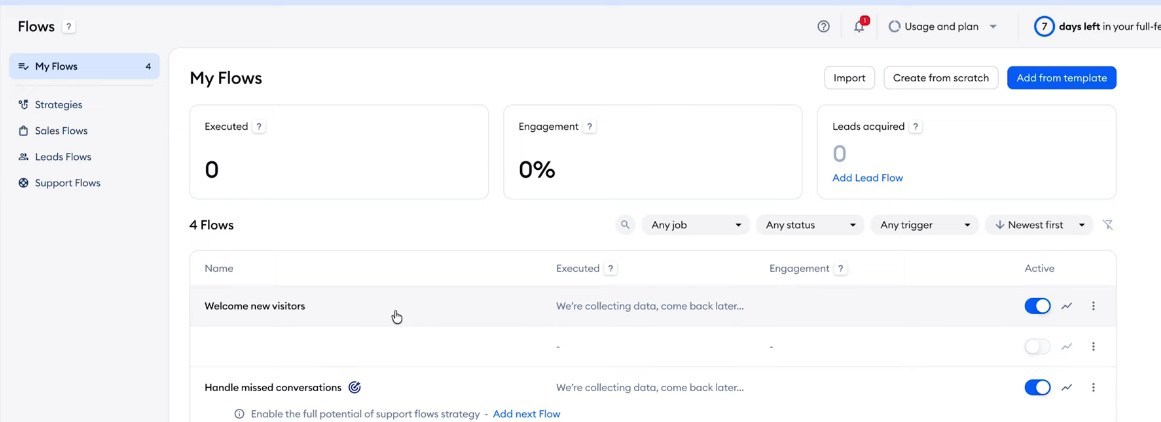Screen dimensions: 1161x422
Task: Open the Welcome new visitors flow row
Action: point(255,306)
